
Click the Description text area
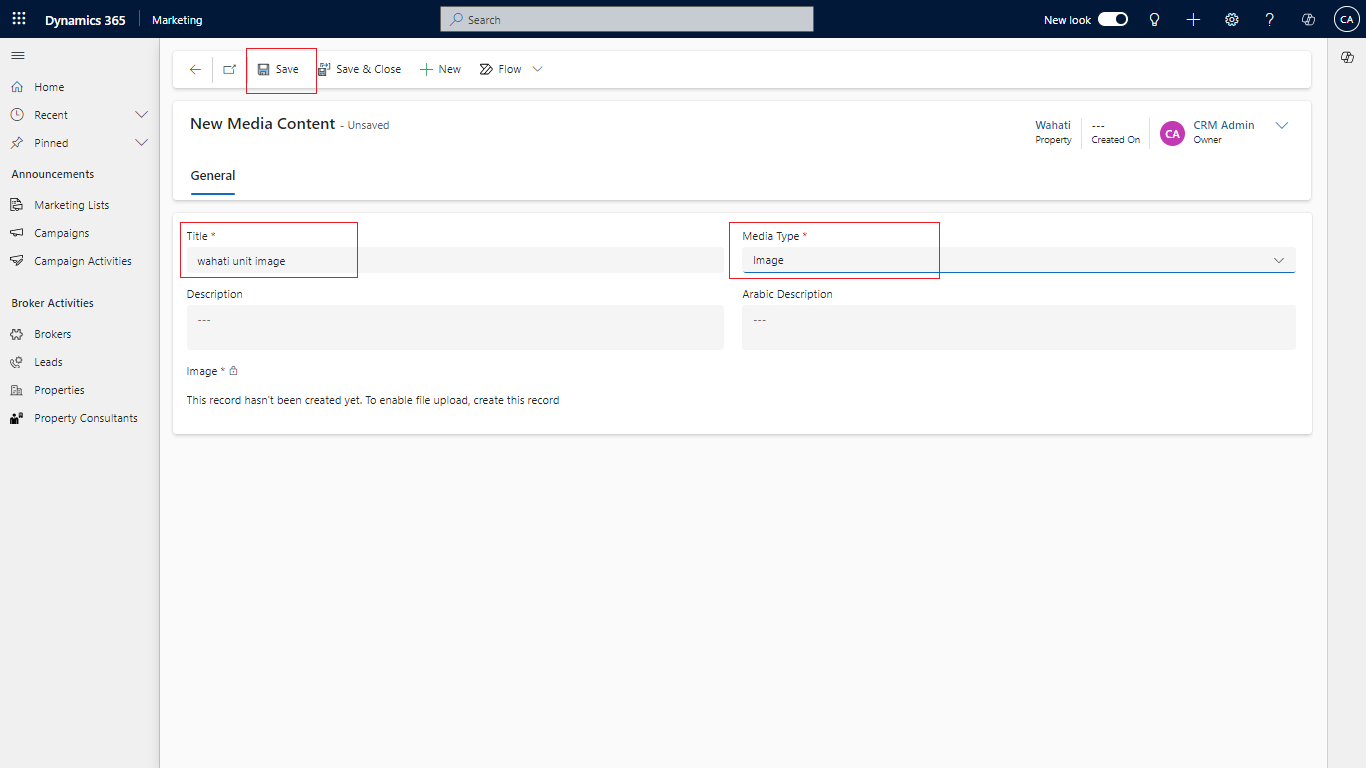[455, 327]
